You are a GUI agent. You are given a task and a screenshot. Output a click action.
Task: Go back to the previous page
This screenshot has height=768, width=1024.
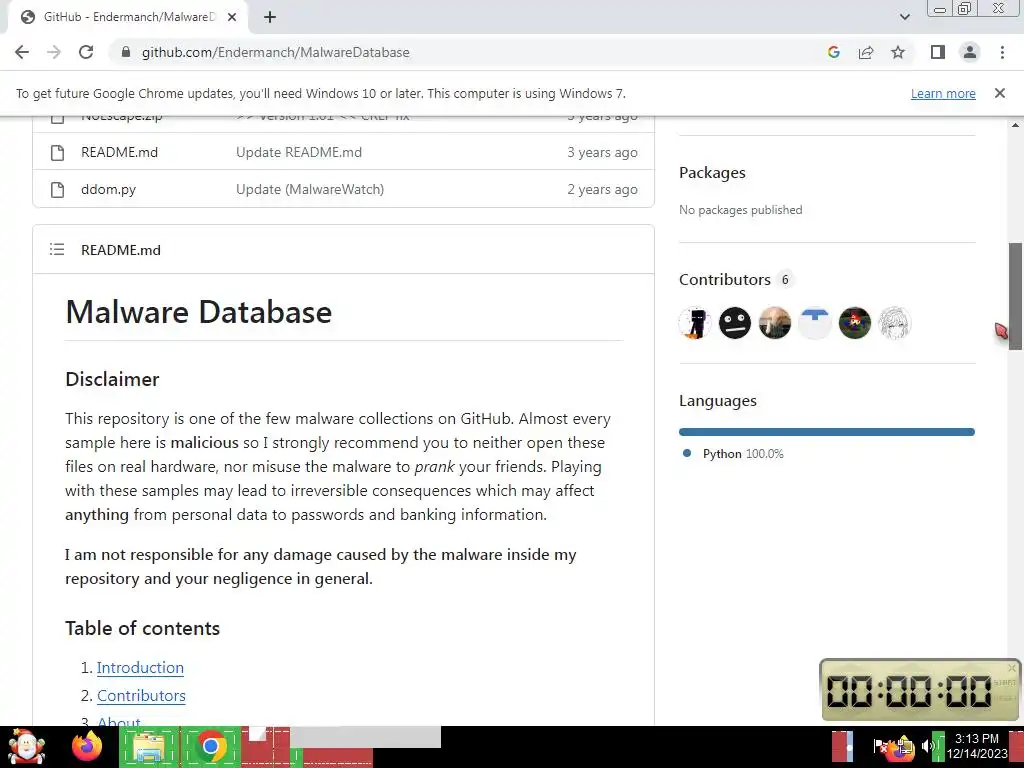(x=22, y=52)
